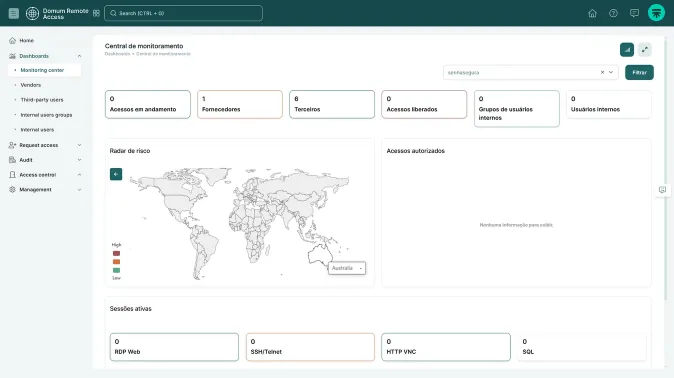The height and width of the screenshot is (378, 674).
Task: Click the orange medium risk legend swatch
Action: click(116, 262)
